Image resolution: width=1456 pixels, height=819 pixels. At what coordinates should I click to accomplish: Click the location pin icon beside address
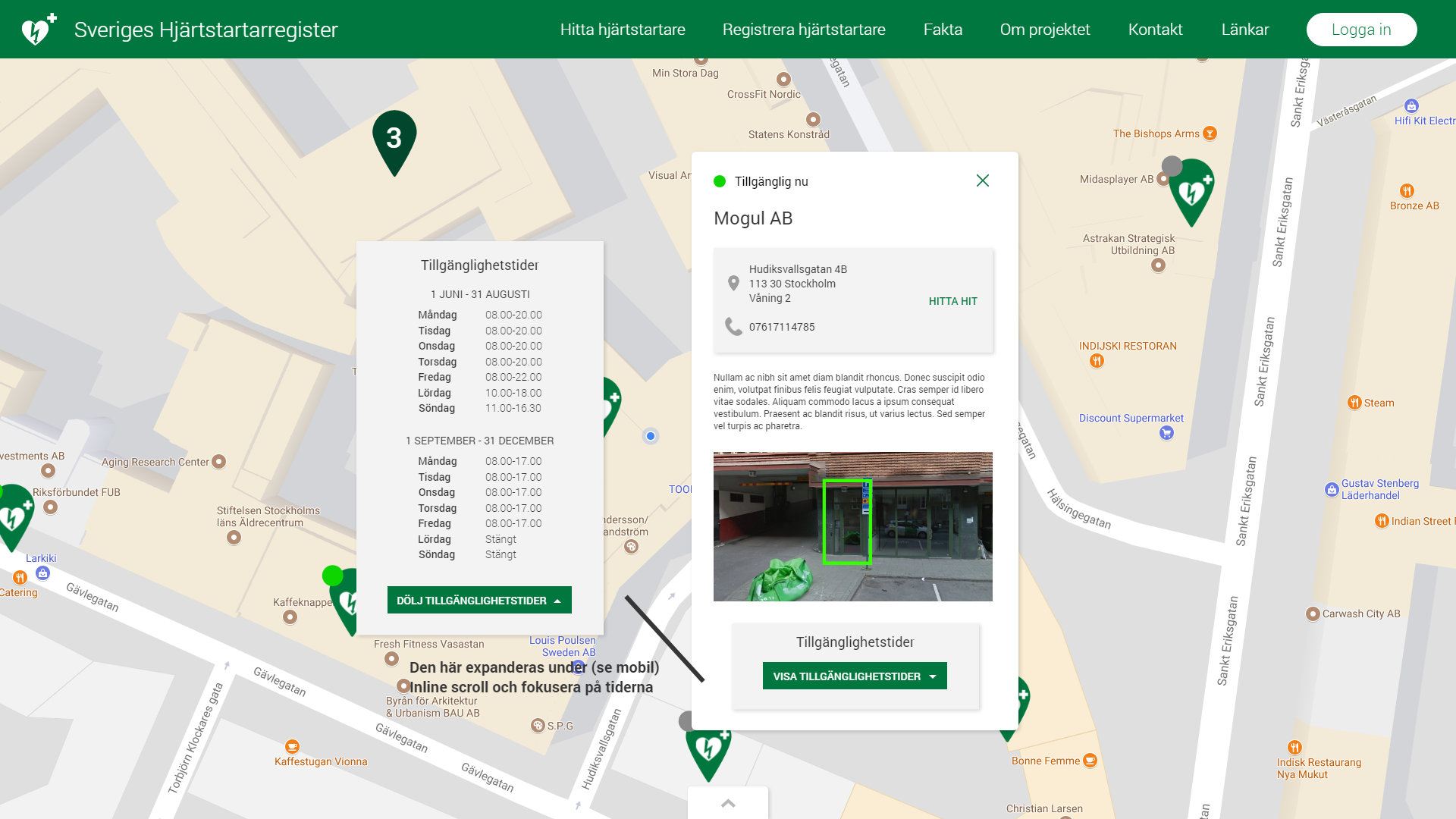coord(733,283)
